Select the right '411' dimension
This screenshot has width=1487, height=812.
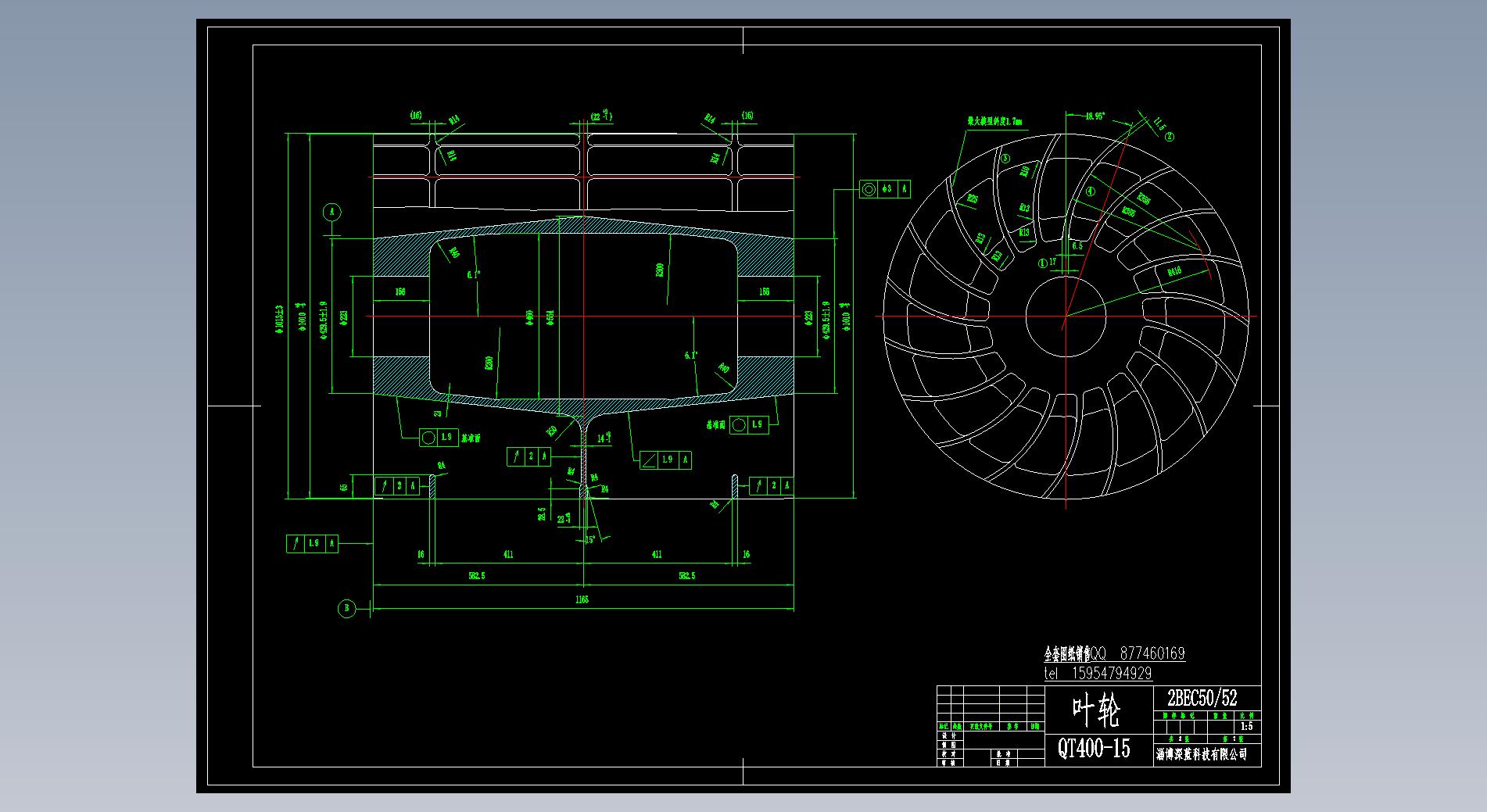click(x=657, y=554)
